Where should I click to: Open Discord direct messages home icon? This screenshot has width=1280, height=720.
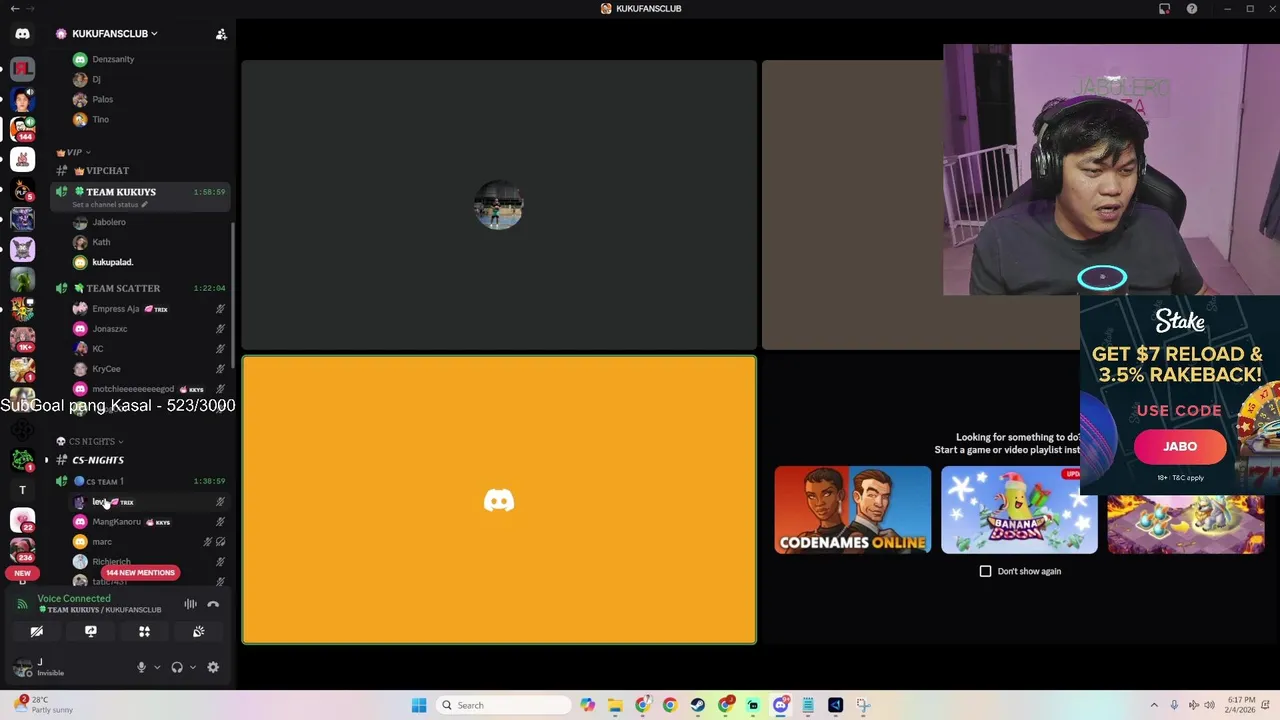(22, 33)
